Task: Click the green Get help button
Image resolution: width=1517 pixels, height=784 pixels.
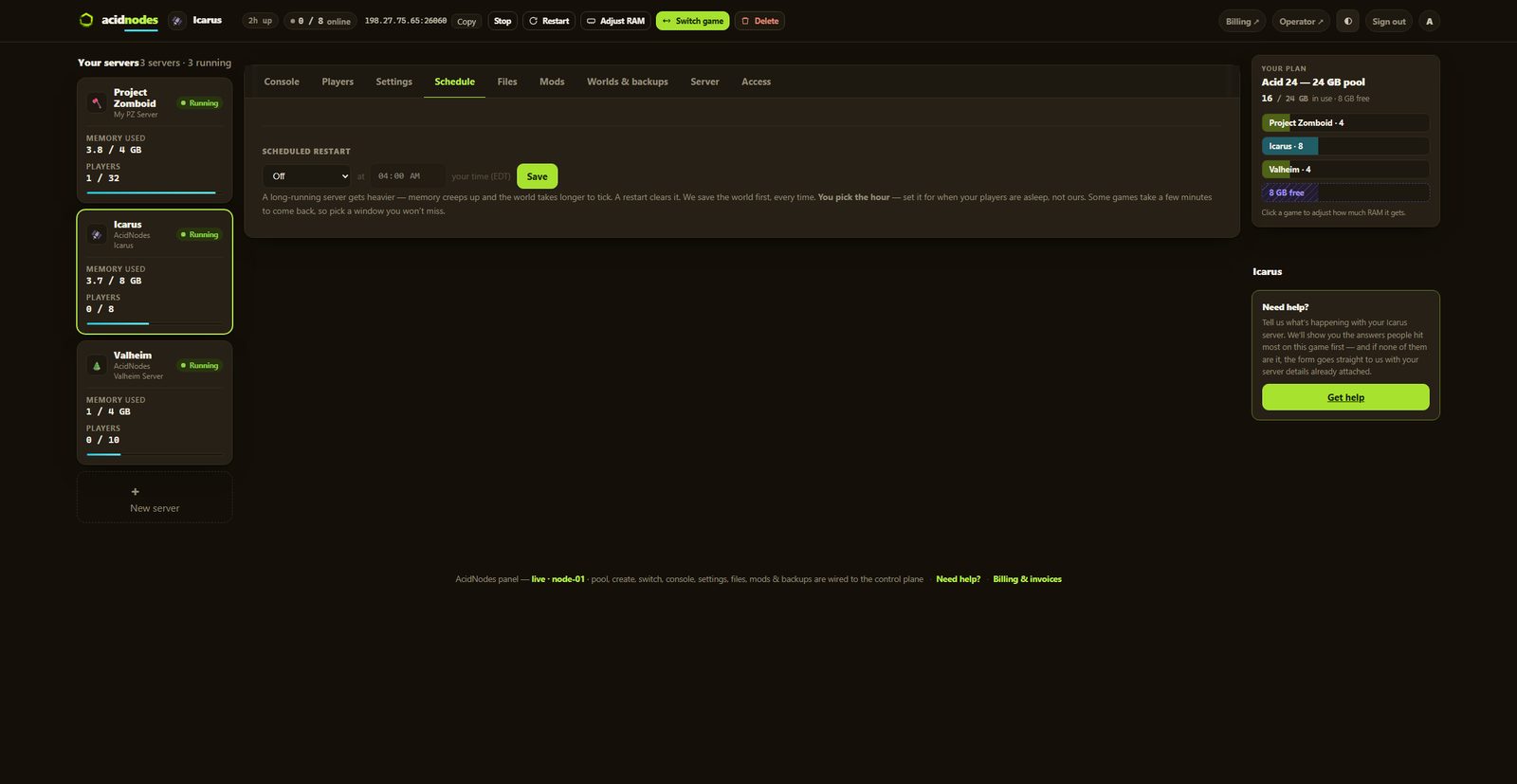Action: (1345, 397)
